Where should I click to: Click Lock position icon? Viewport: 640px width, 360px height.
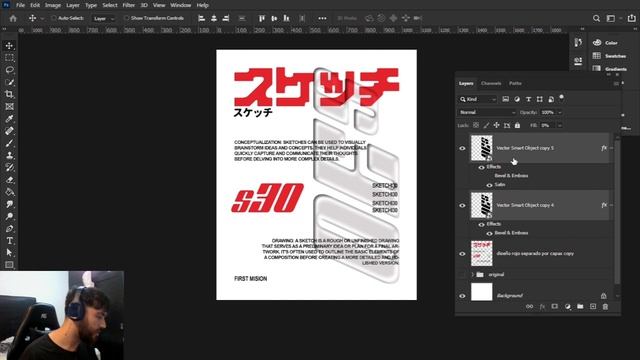tap(496, 125)
